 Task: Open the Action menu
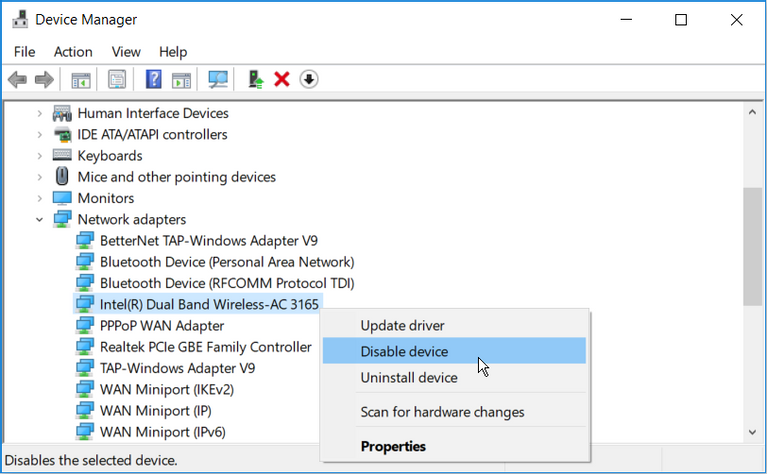(73, 52)
